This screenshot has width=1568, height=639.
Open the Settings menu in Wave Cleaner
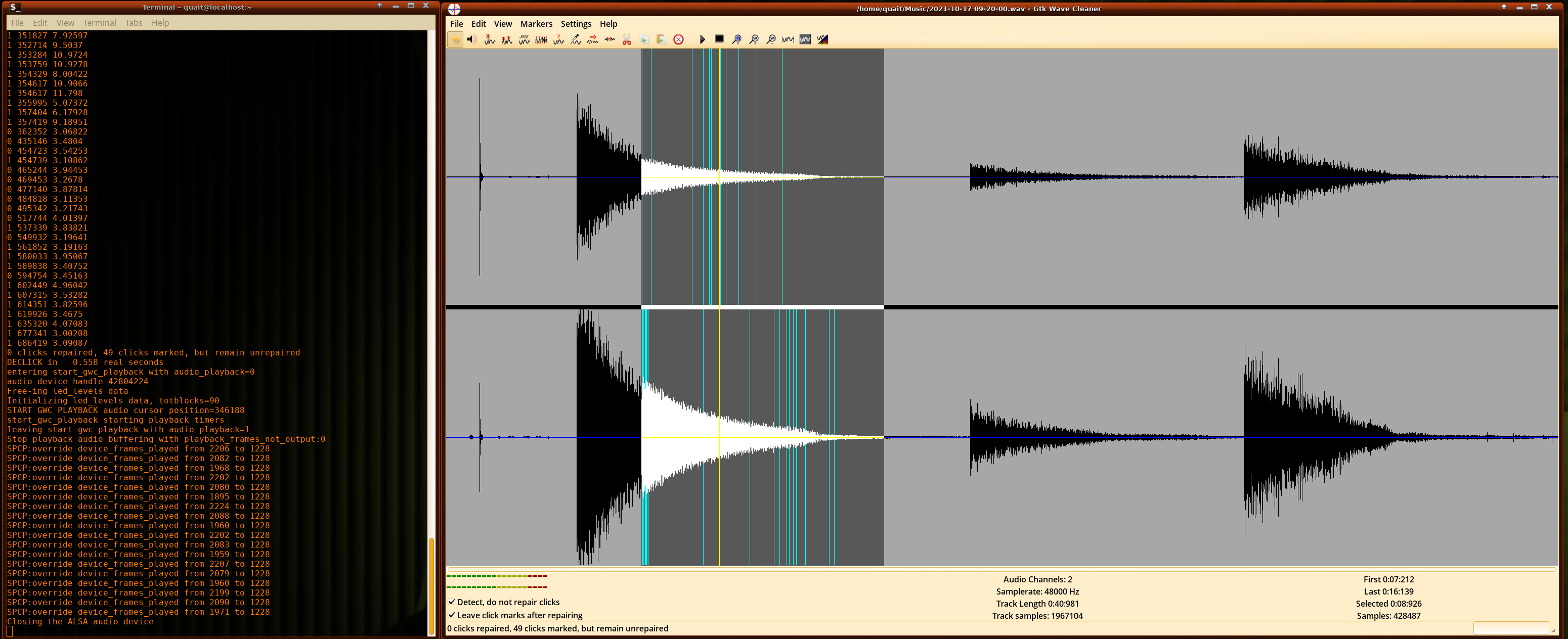click(576, 24)
